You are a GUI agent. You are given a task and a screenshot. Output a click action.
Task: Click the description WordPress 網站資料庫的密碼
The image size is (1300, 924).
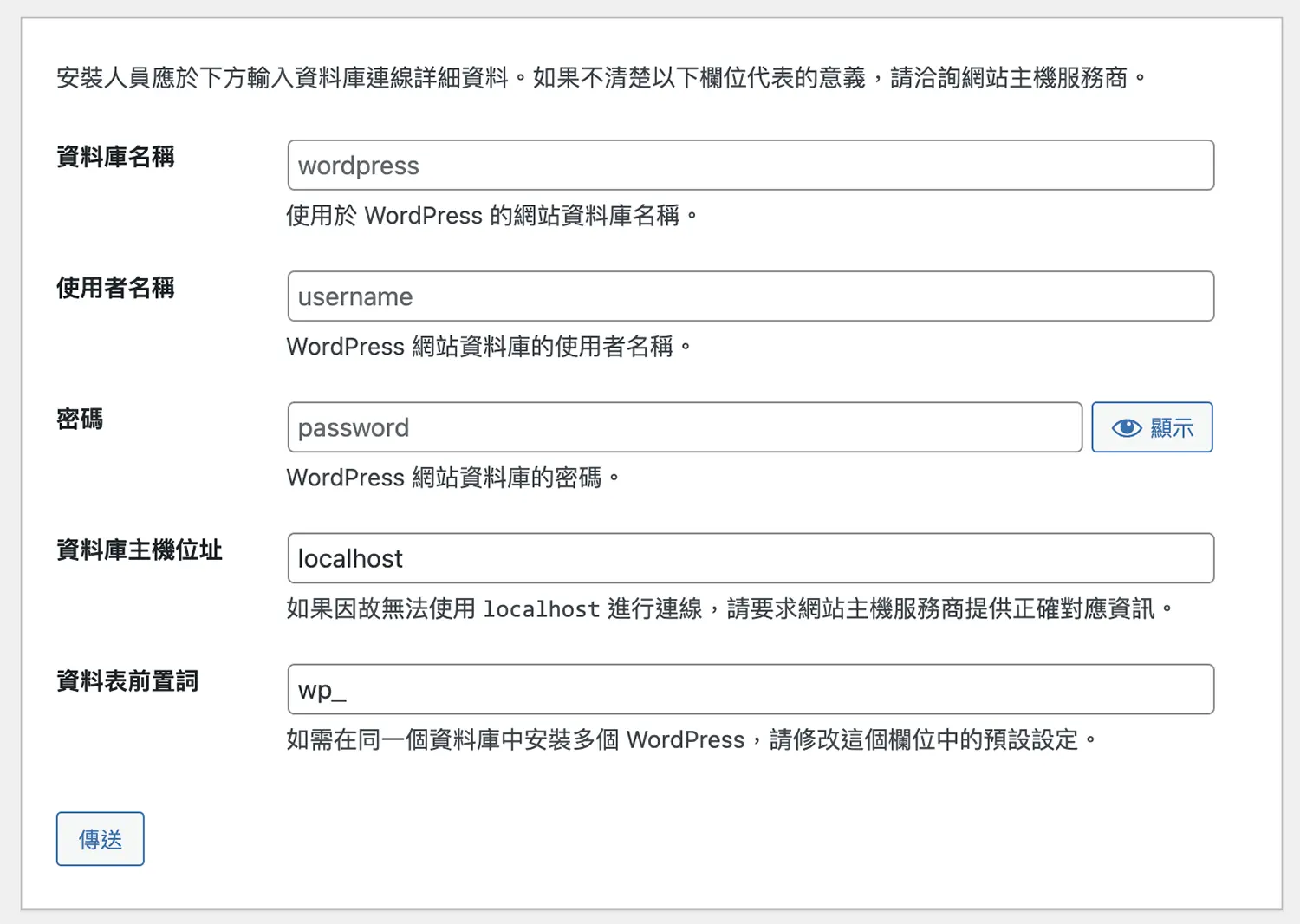coord(453,478)
